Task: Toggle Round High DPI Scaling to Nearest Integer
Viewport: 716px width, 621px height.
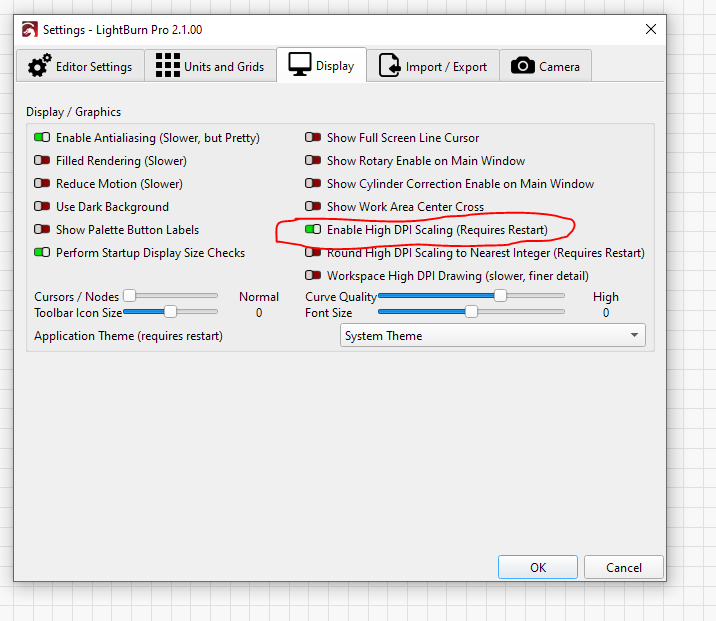Action: (x=313, y=253)
